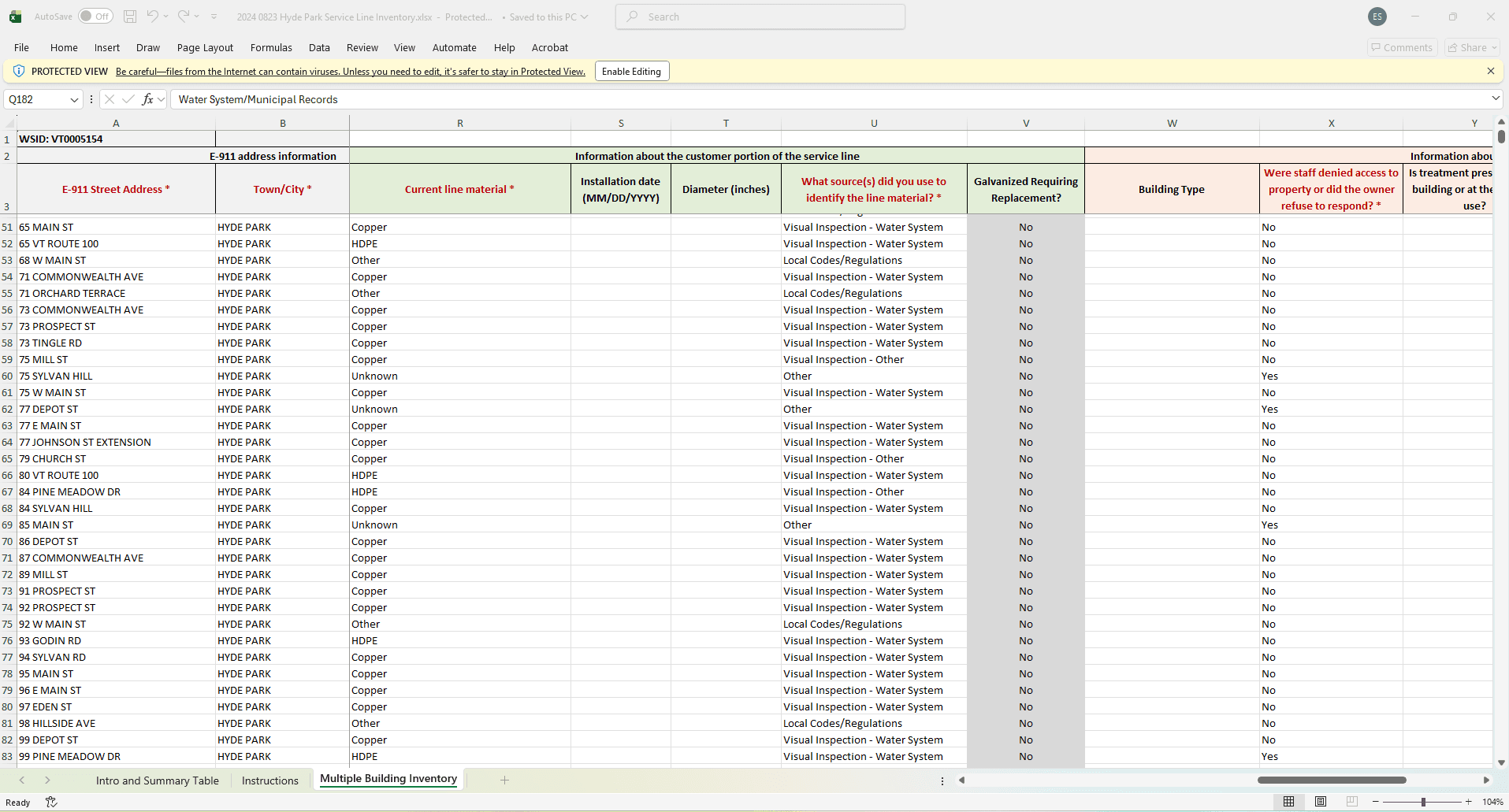Click the Share button
Screen dimensions: 1509x812
(x=1472, y=47)
